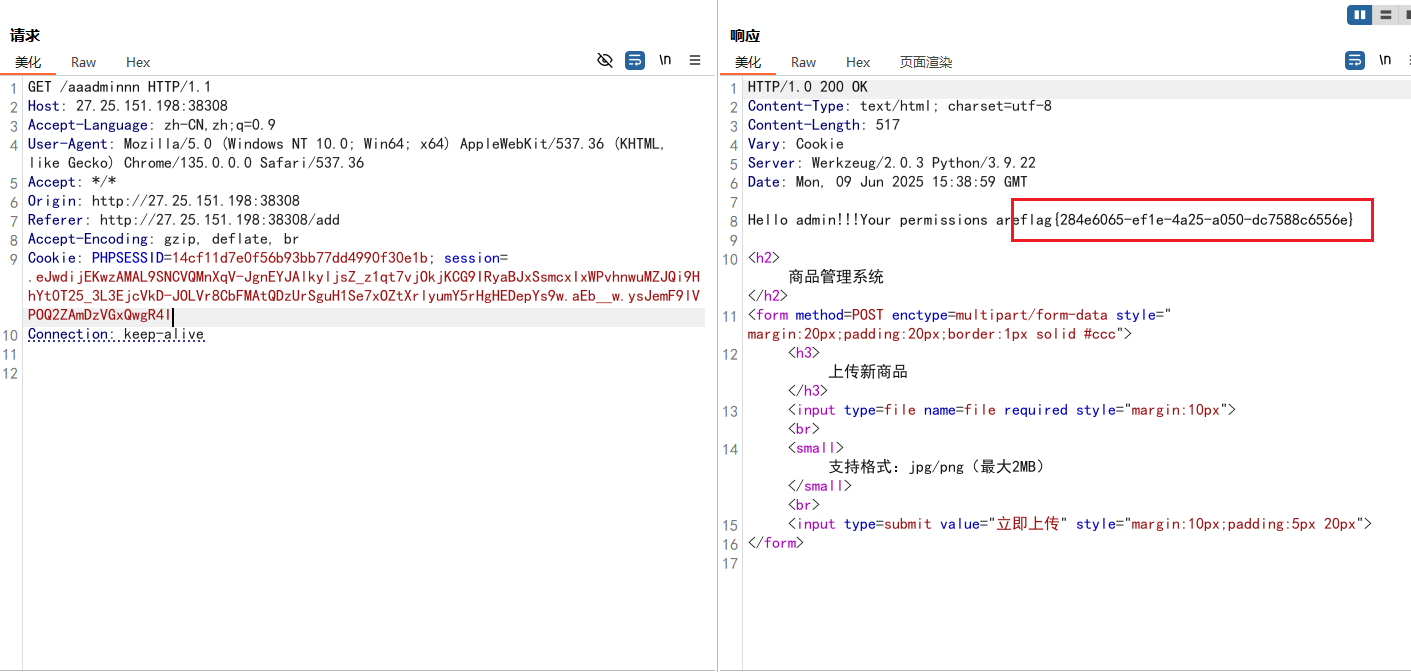The height and width of the screenshot is (672, 1411).
Task: Click the closing </form> tag
Action: click(x=776, y=543)
